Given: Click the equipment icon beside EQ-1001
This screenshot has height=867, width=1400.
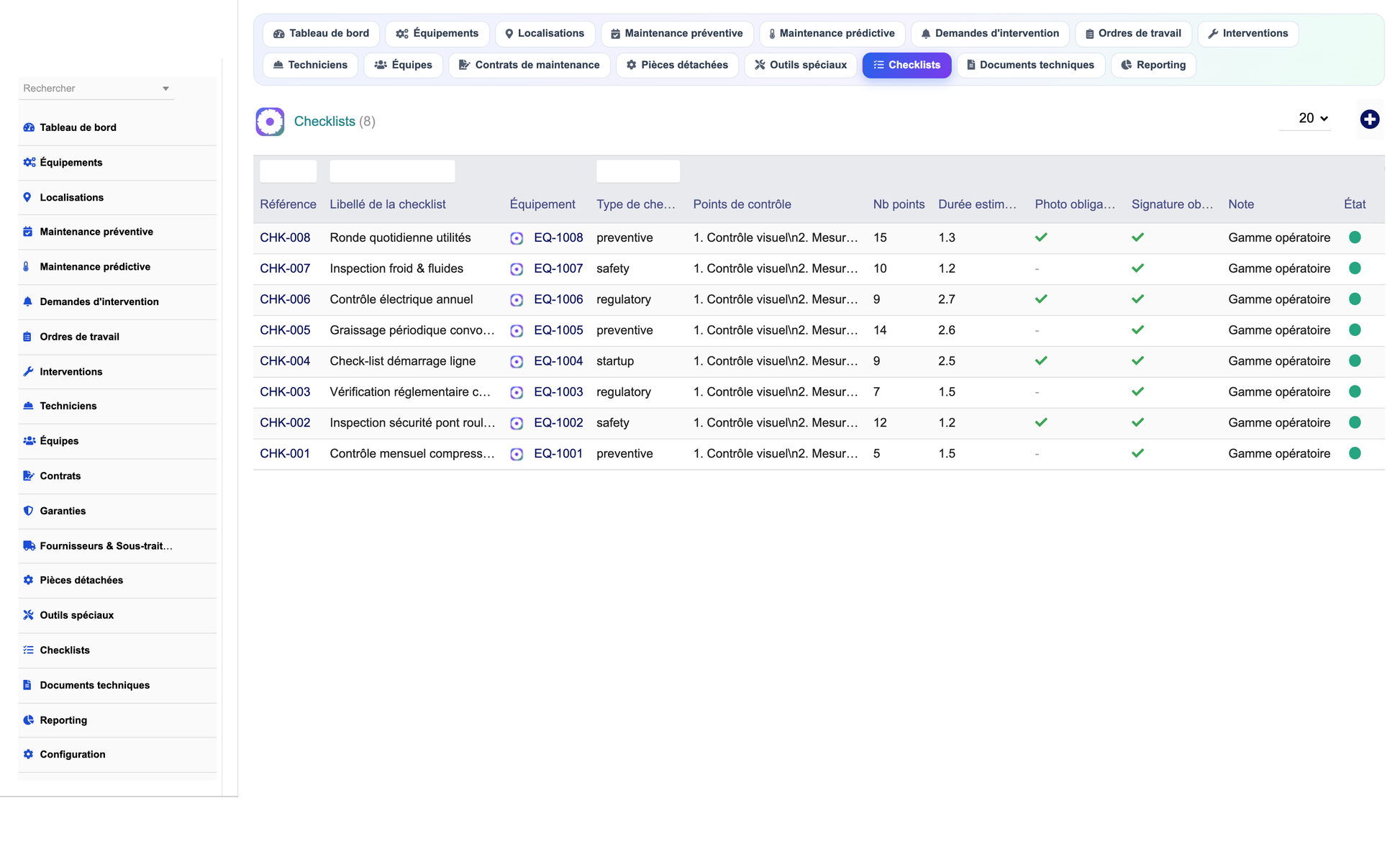Looking at the screenshot, I should pyautogui.click(x=517, y=455).
